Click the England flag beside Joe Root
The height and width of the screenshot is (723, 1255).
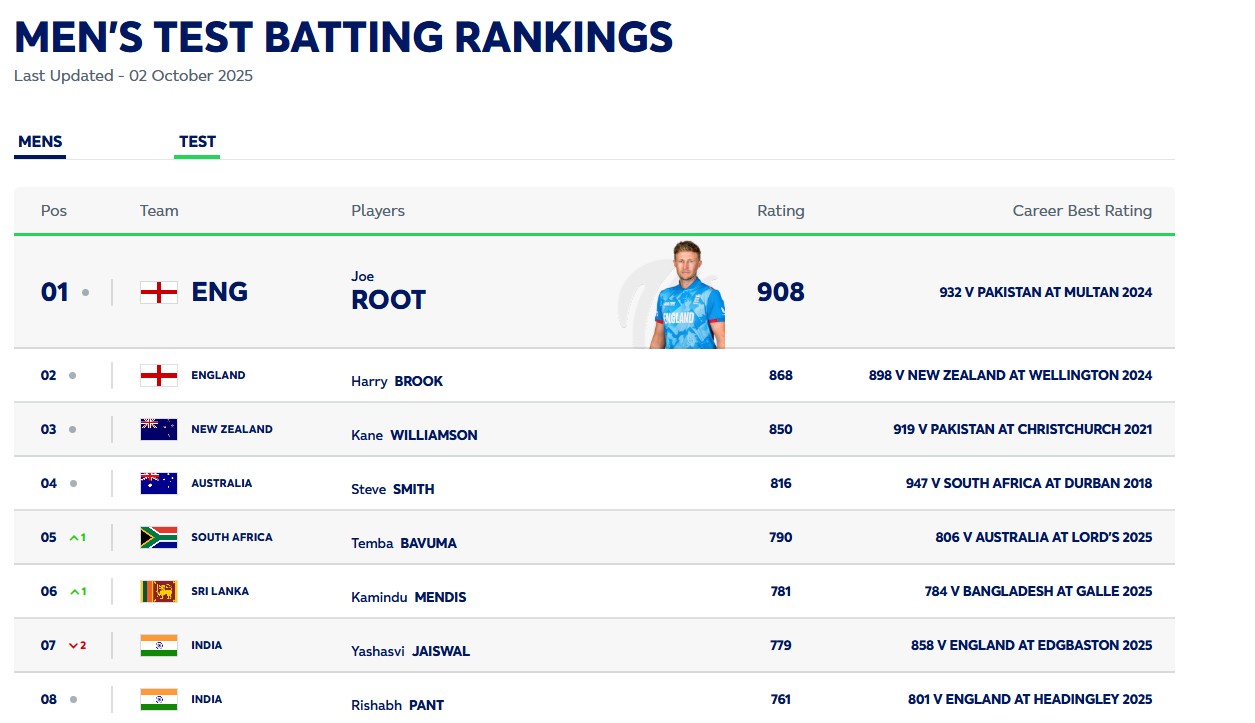click(159, 292)
